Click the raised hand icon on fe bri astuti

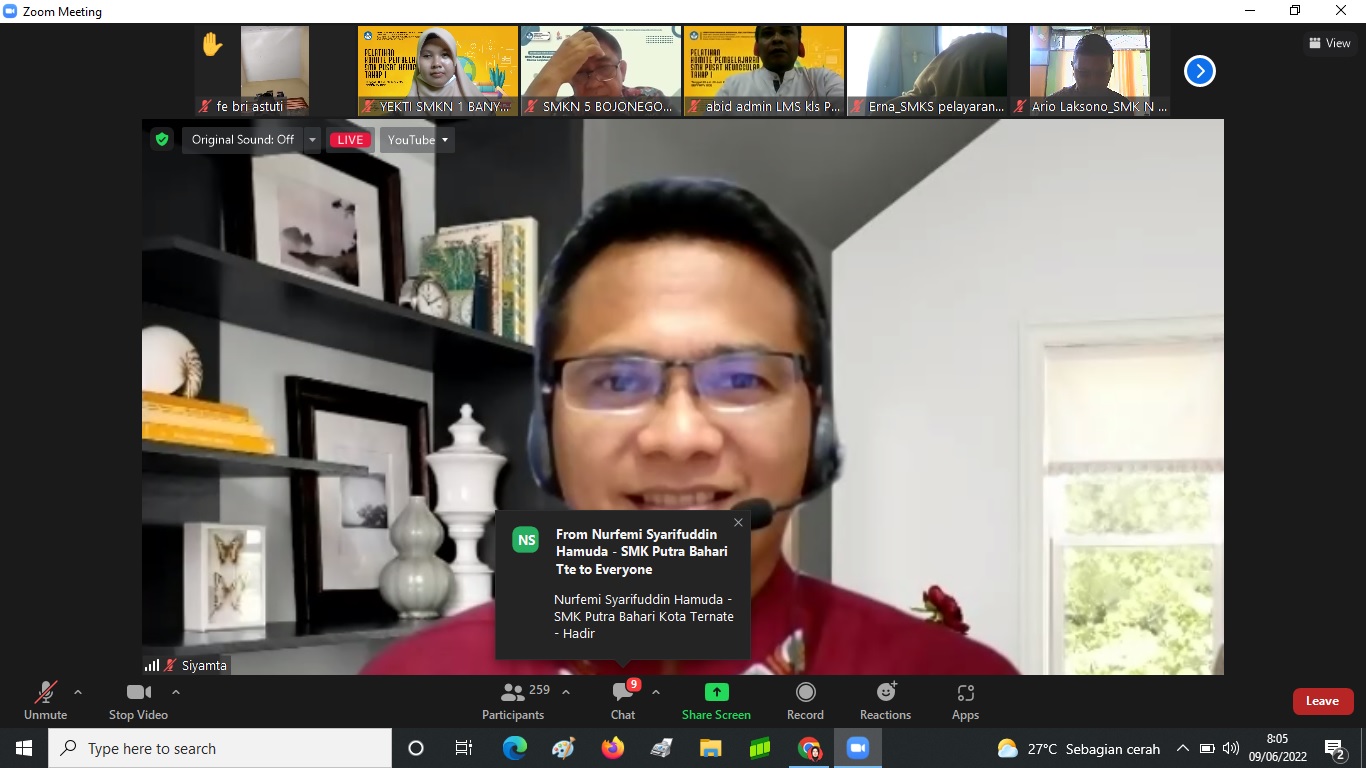point(212,44)
